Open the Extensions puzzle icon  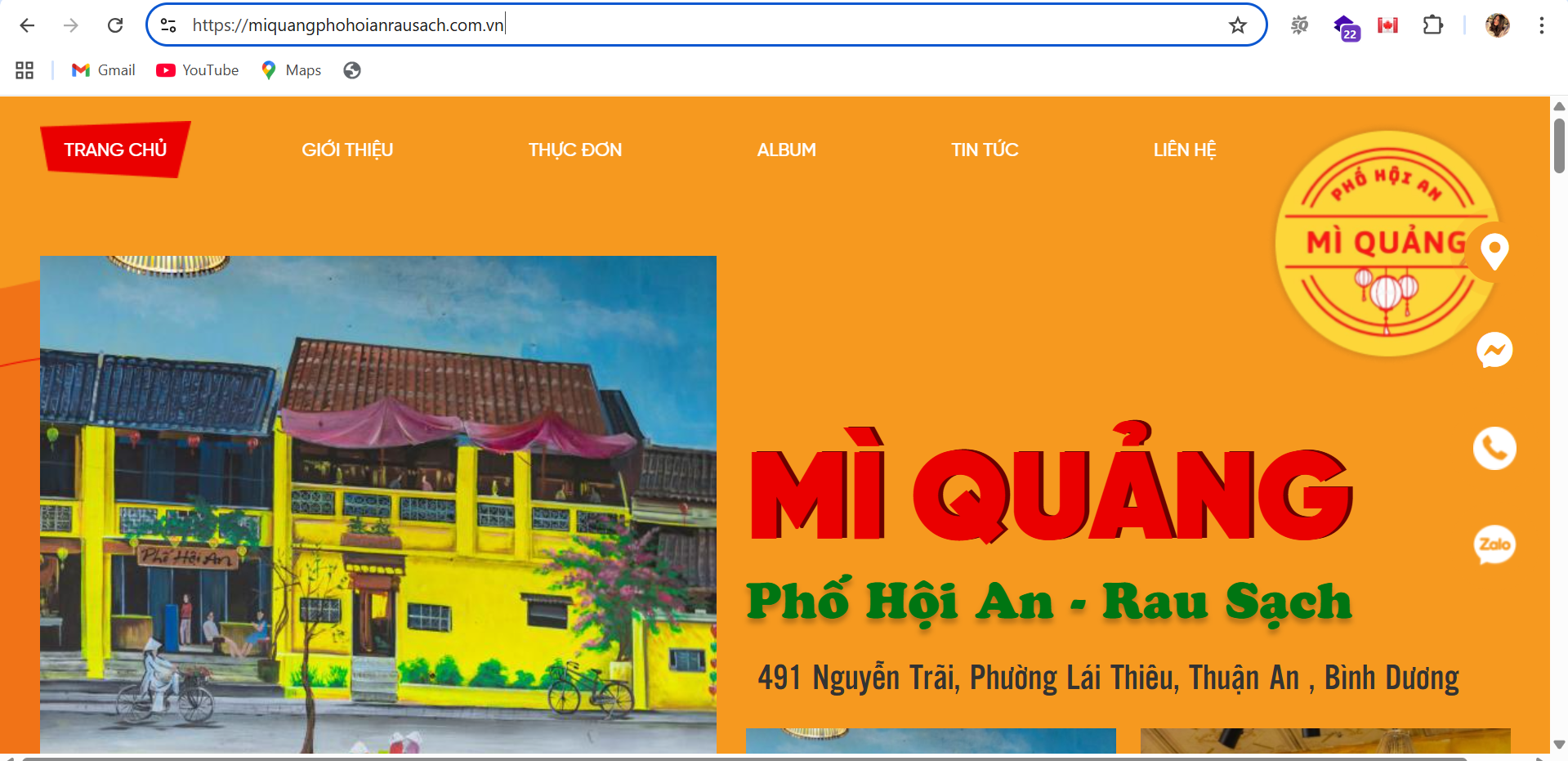(x=1432, y=25)
